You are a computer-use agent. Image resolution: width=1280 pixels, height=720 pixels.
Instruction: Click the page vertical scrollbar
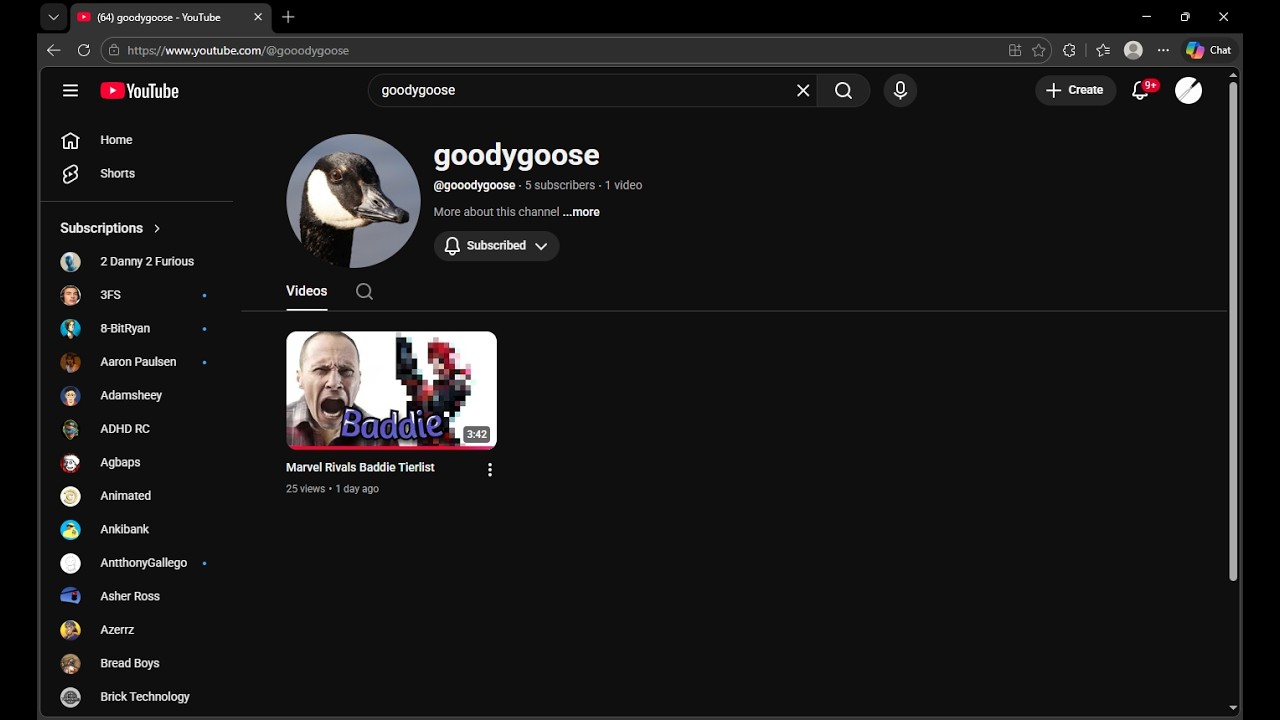(1233, 330)
